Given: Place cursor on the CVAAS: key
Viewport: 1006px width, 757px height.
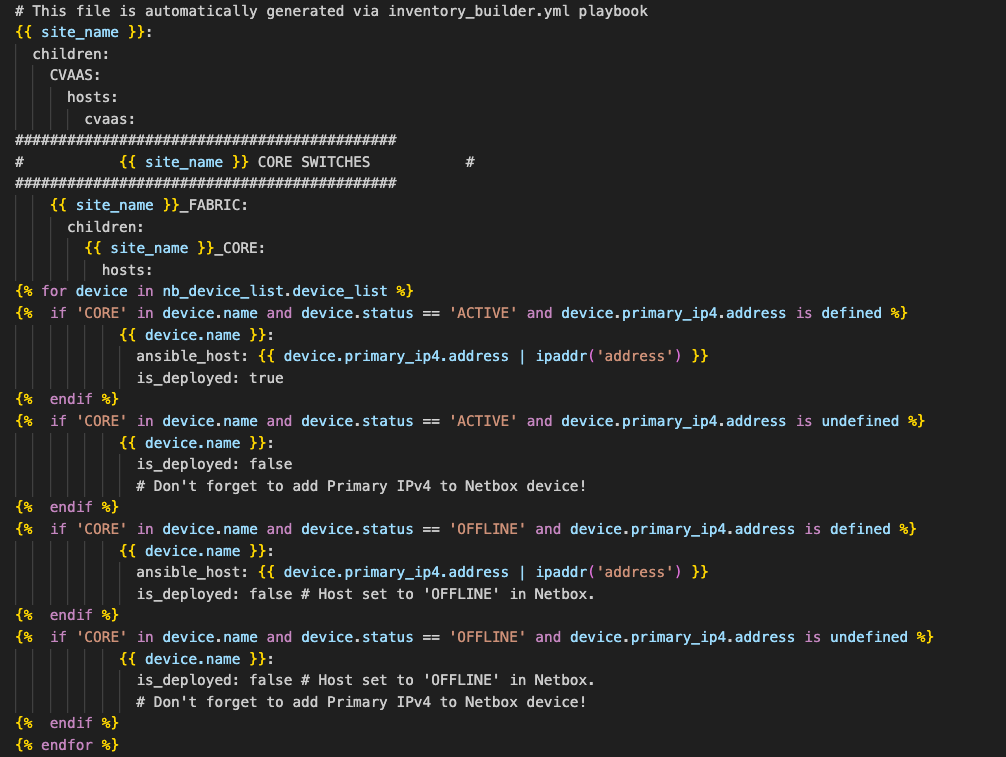Looking at the screenshot, I should point(75,75).
